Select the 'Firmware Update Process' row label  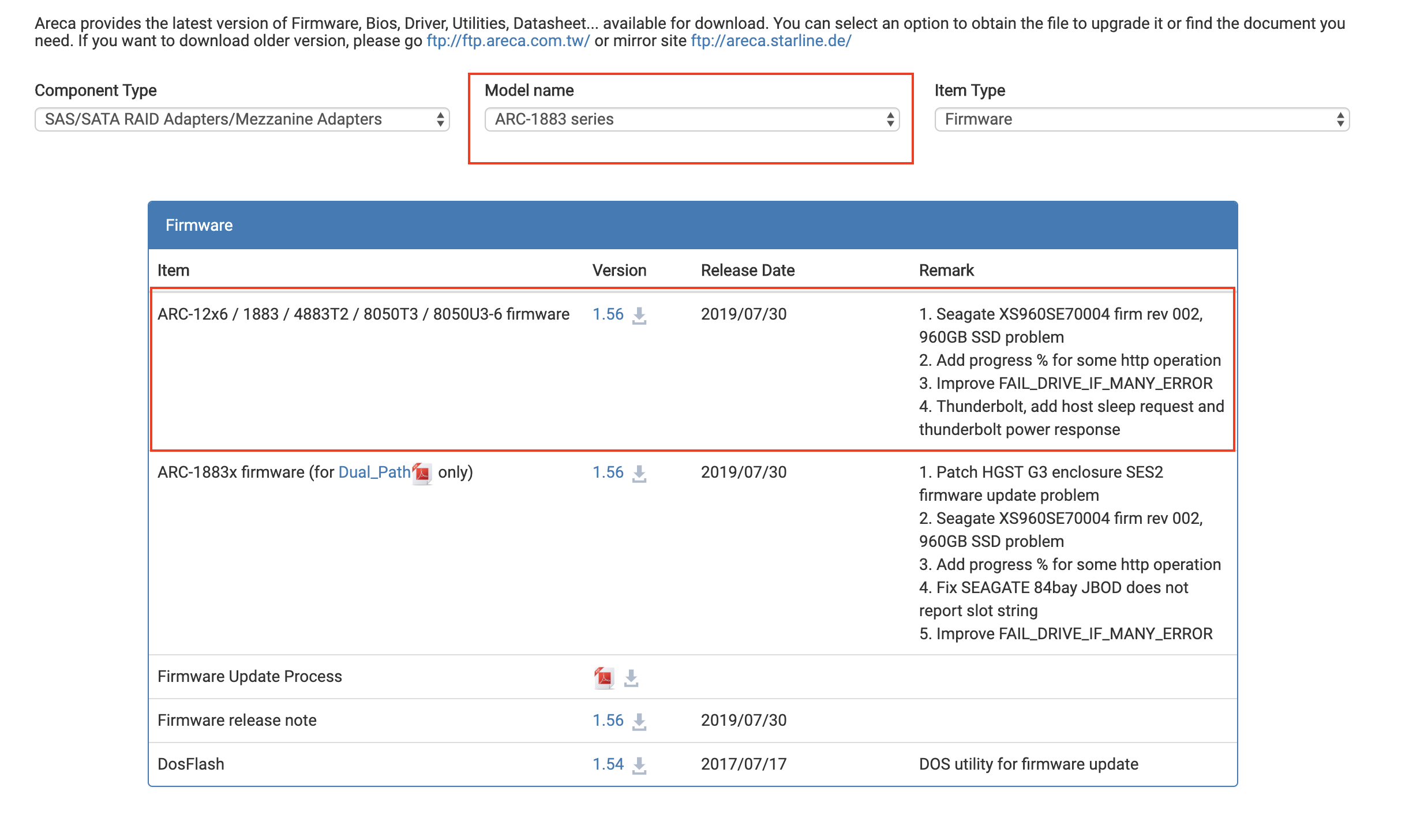coord(250,677)
